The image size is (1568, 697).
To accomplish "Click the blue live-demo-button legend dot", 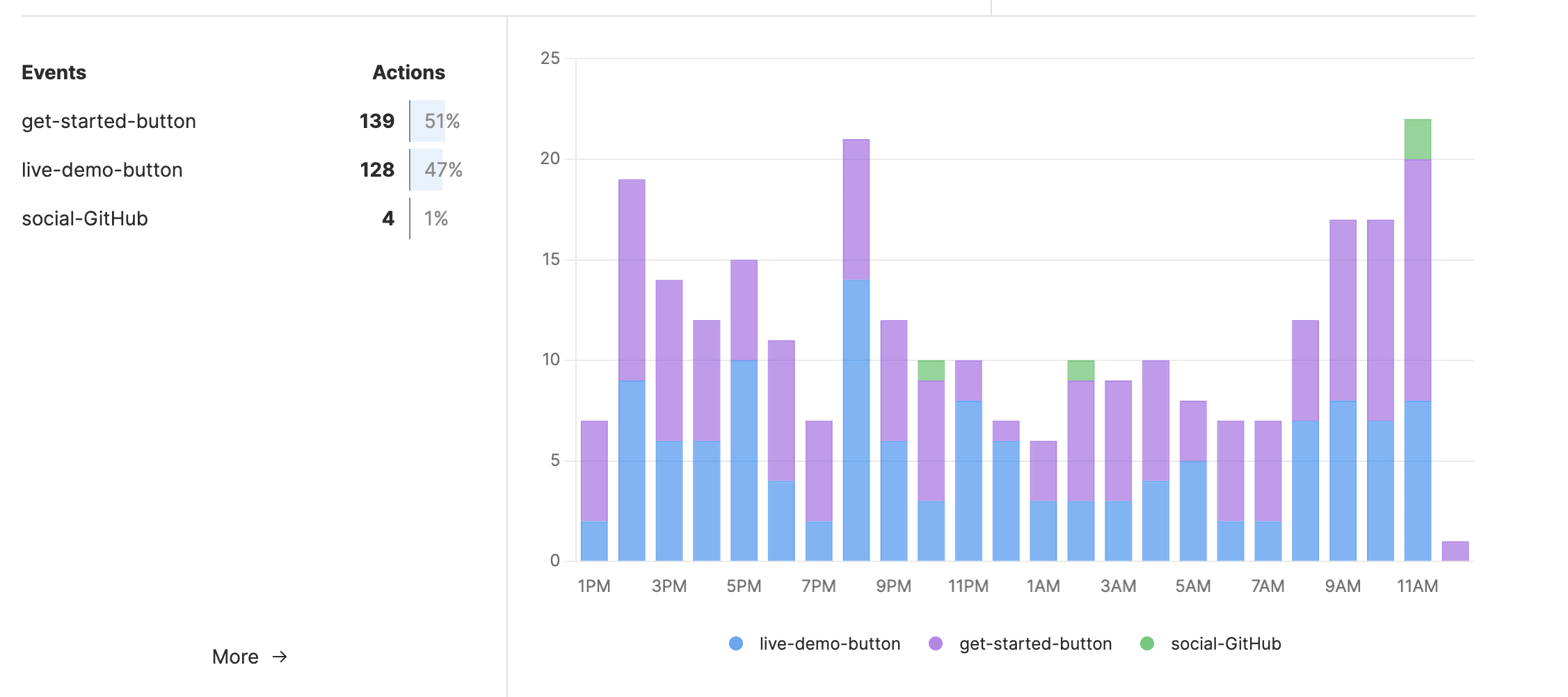I will (736, 644).
